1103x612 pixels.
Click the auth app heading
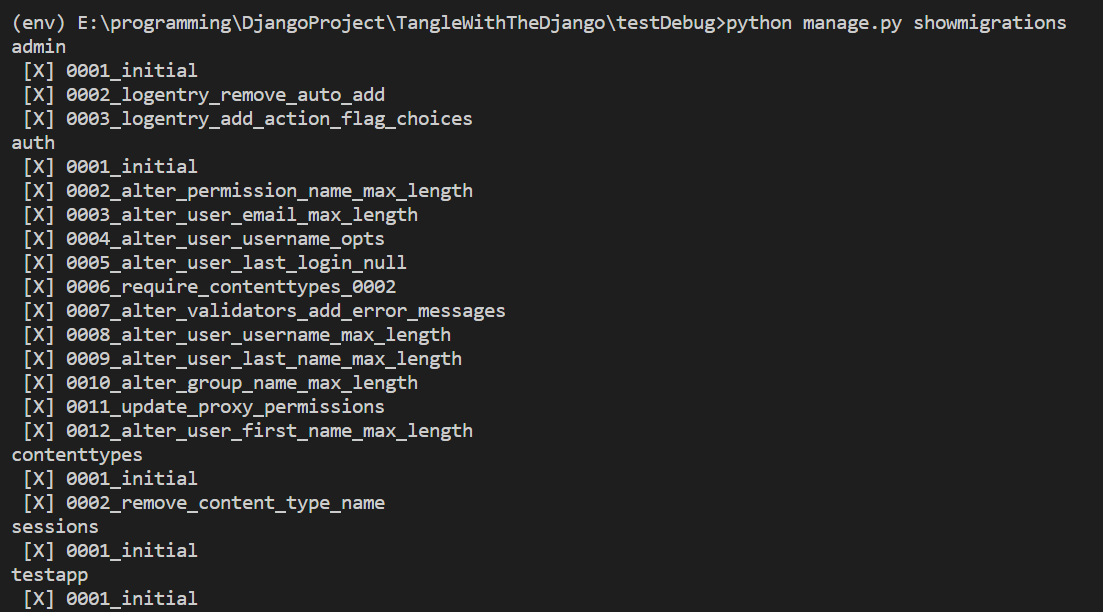pyautogui.click(x=33, y=143)
